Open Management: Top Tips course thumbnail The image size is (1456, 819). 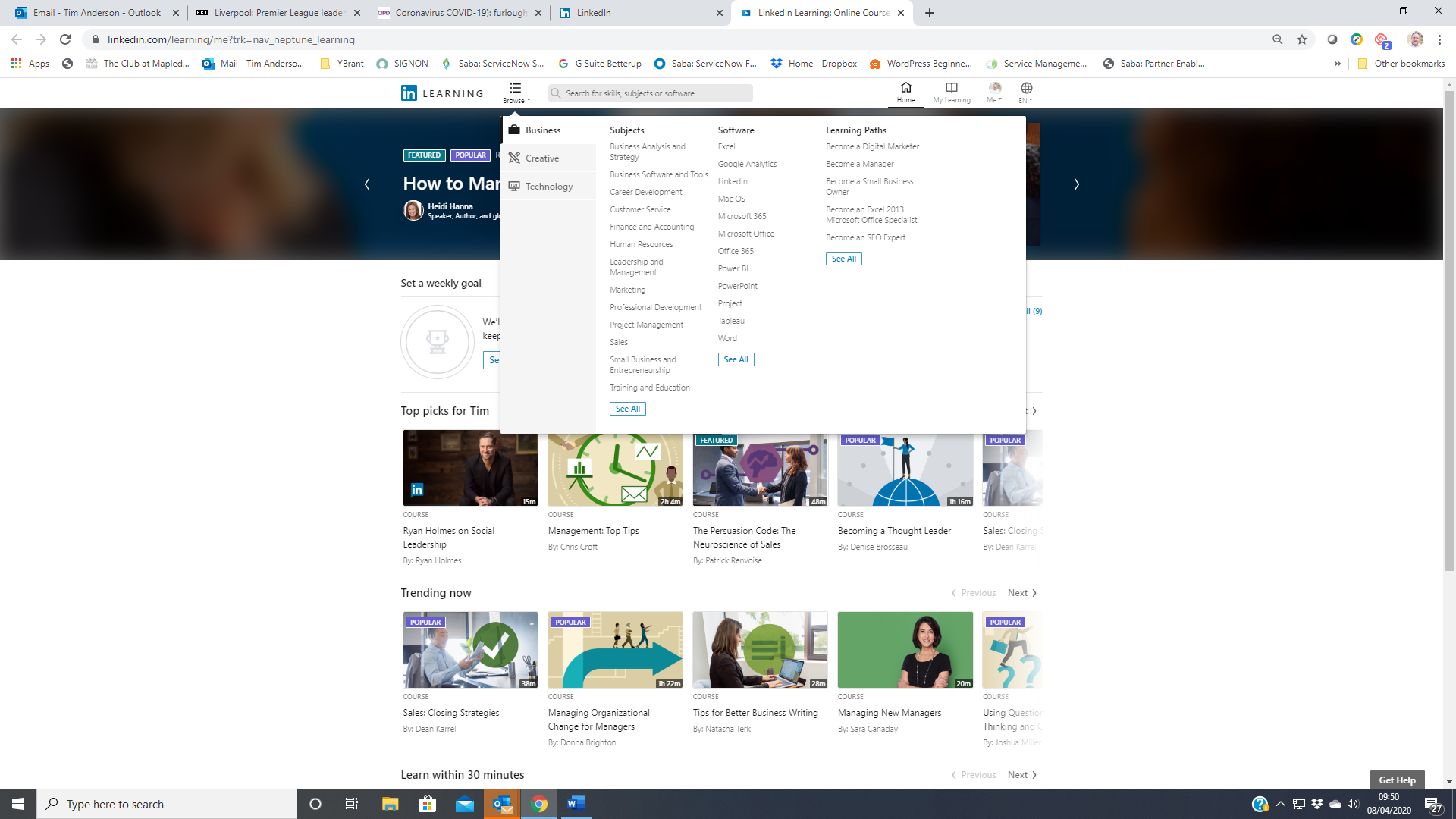(x=615, y=469)
